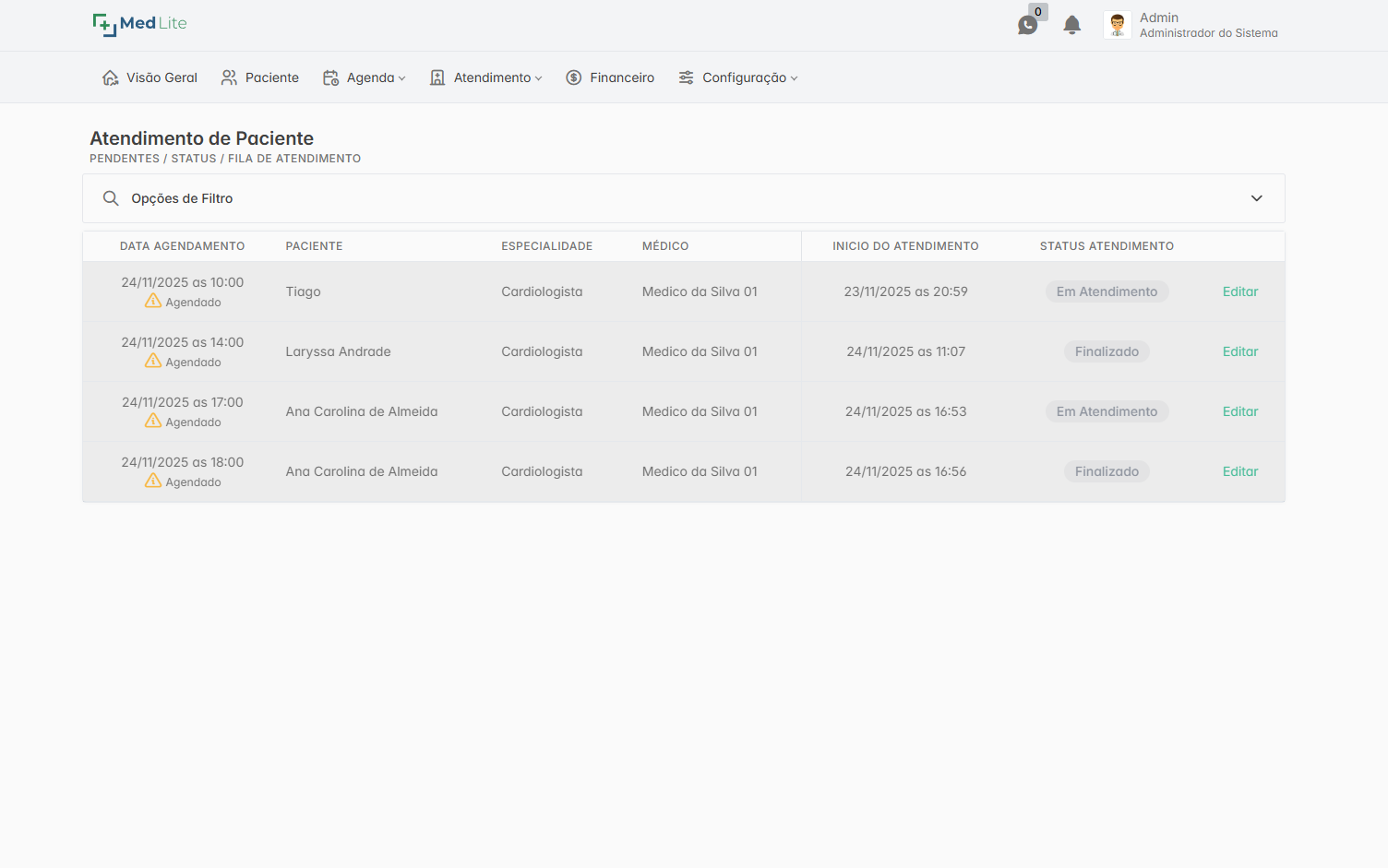Open the Agenda dropdown menu
The height and width of the screenshot is (868, 1388).
tap(364, 77)
